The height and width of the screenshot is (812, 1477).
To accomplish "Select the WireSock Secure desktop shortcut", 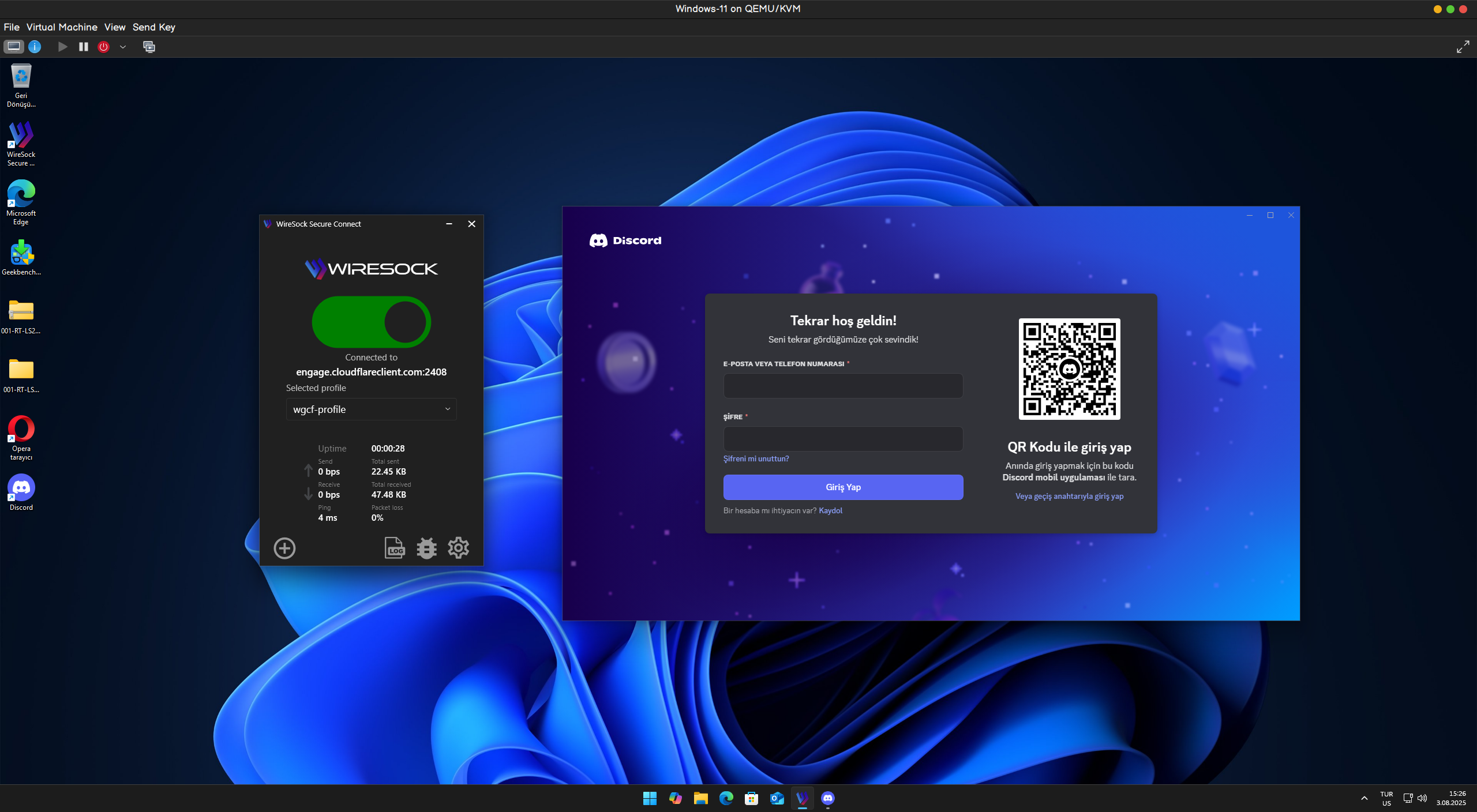I will click(x=21, y=144).
